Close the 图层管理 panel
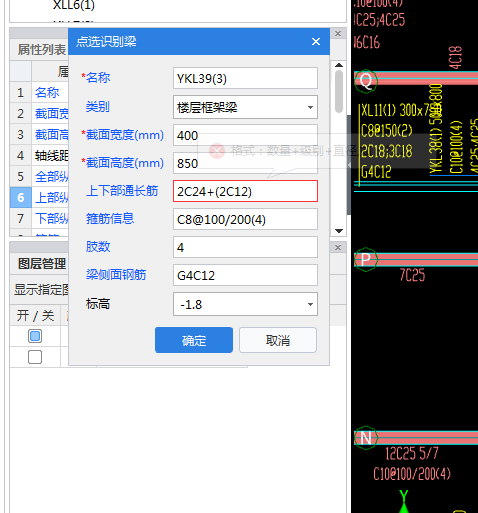This screenshot has height=513, width=478. click(x=338, y=247)
